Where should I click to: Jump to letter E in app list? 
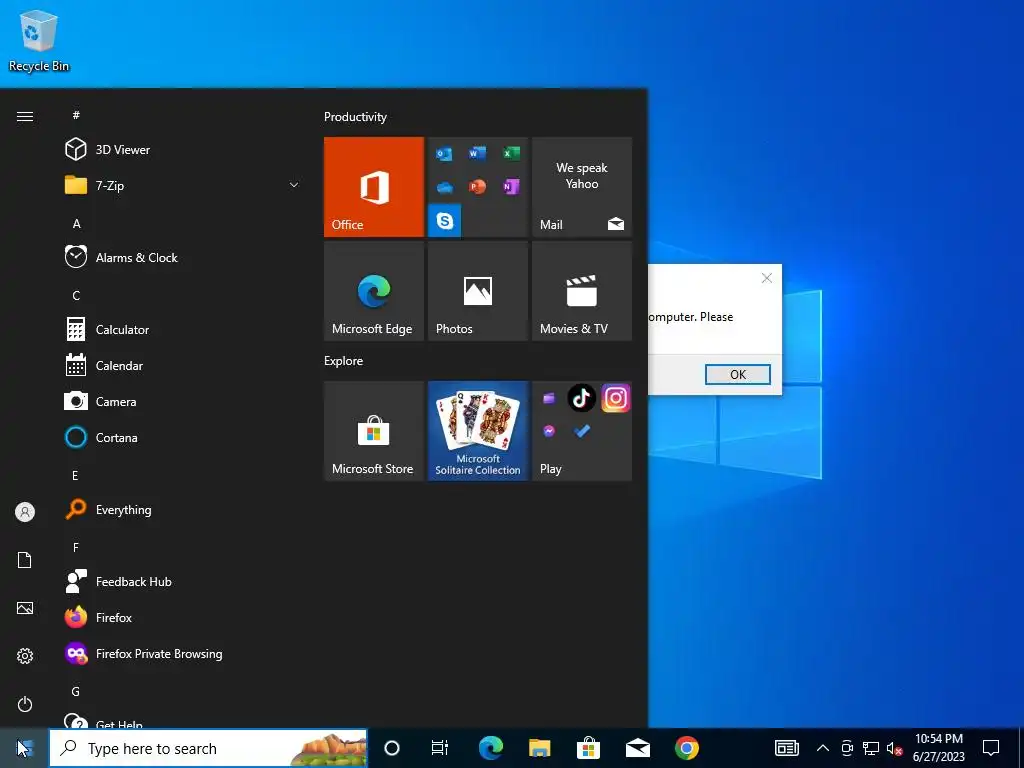pos(76,475)
